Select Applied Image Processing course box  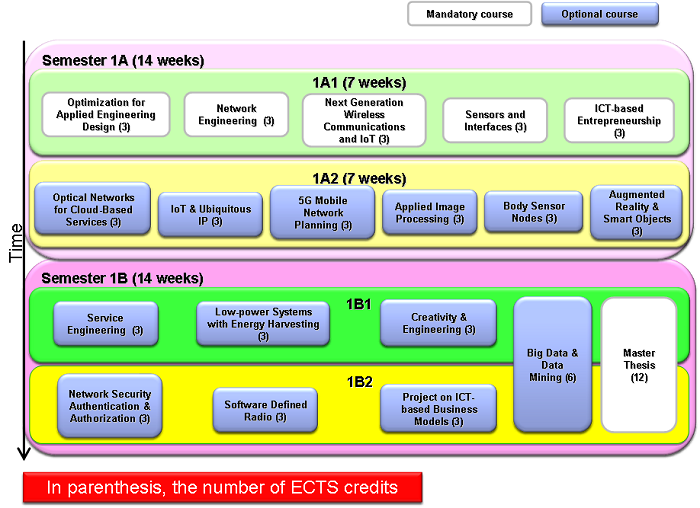pos(429,212)
